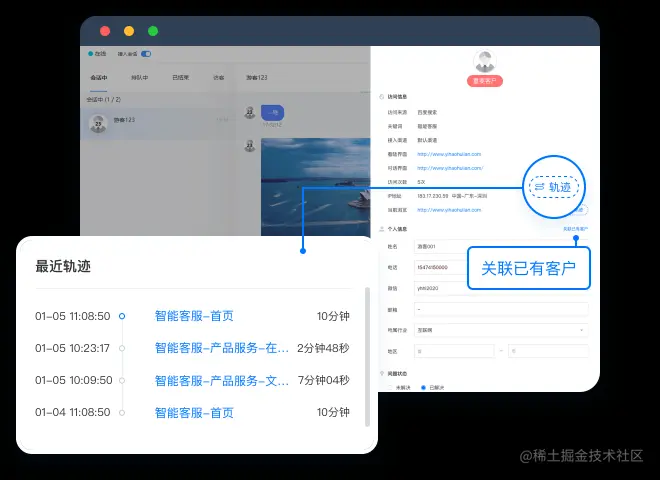
Task: Click the 会话中 (1 / 2) count label
Action: (104, 100)
